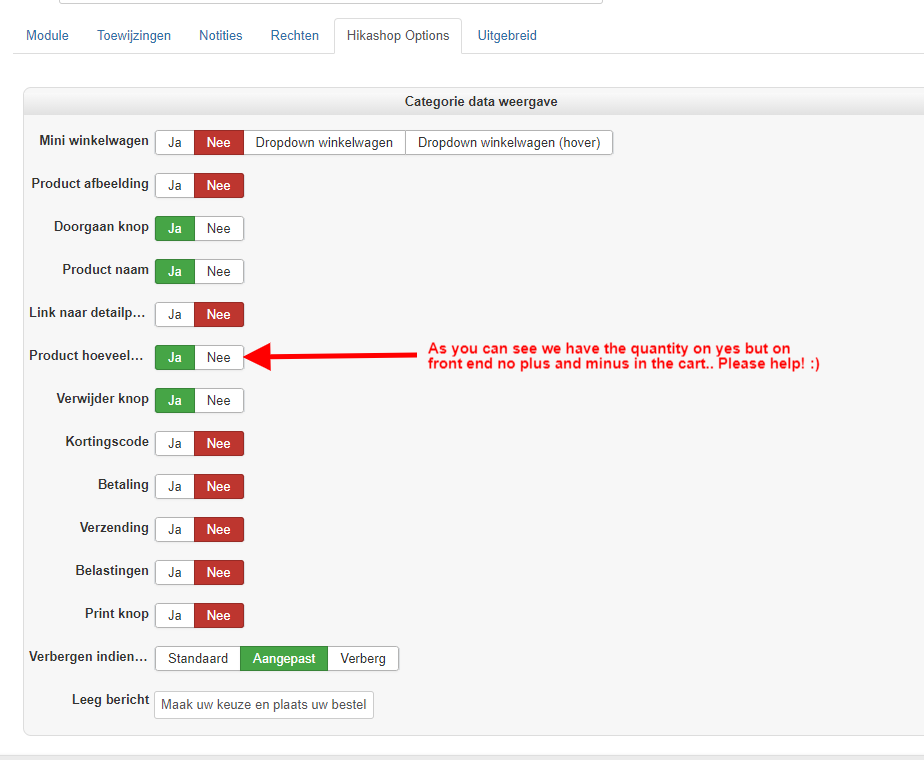Image resolution: width=924 pixels, height=760 pixels.
Task: Set Doorgaan knop to Ja
Action: pos(175,229)
